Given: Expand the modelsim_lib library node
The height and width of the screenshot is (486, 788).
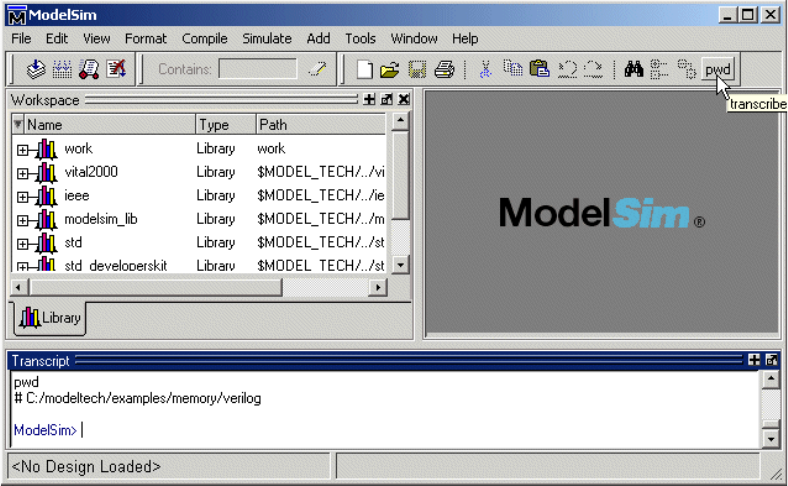Looking at the screenshot, I should [x=22, y=220].
